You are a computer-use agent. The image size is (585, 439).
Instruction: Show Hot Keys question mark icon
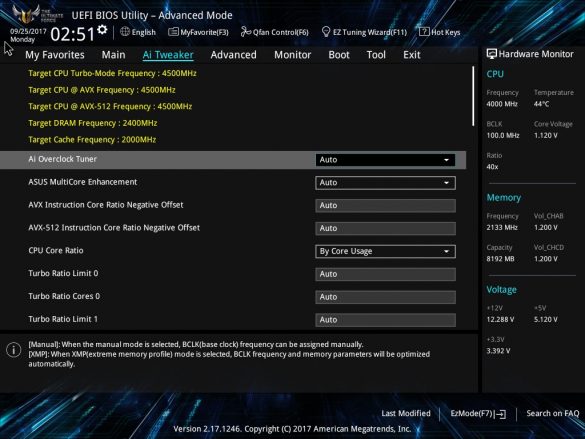[424, 32]
